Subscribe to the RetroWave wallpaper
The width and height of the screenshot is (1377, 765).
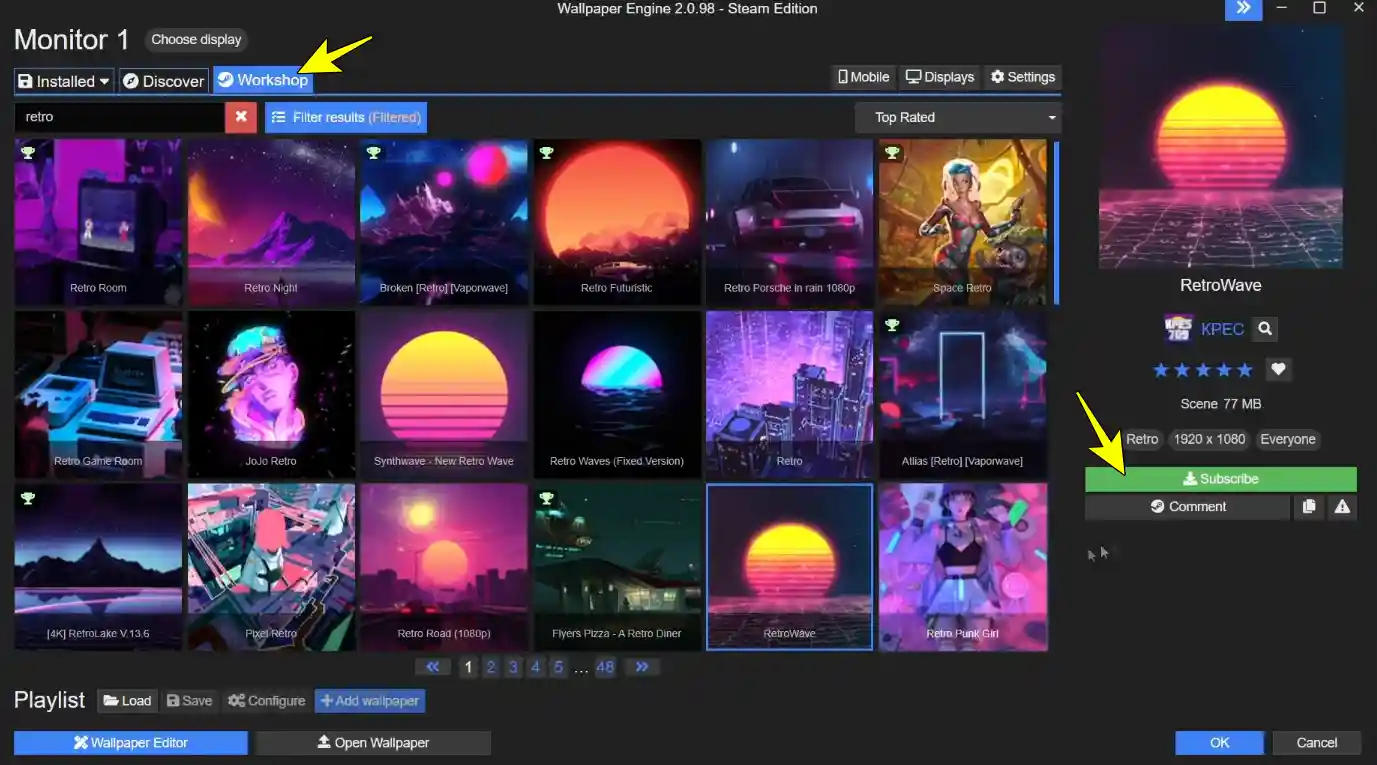pos(1221,478)
